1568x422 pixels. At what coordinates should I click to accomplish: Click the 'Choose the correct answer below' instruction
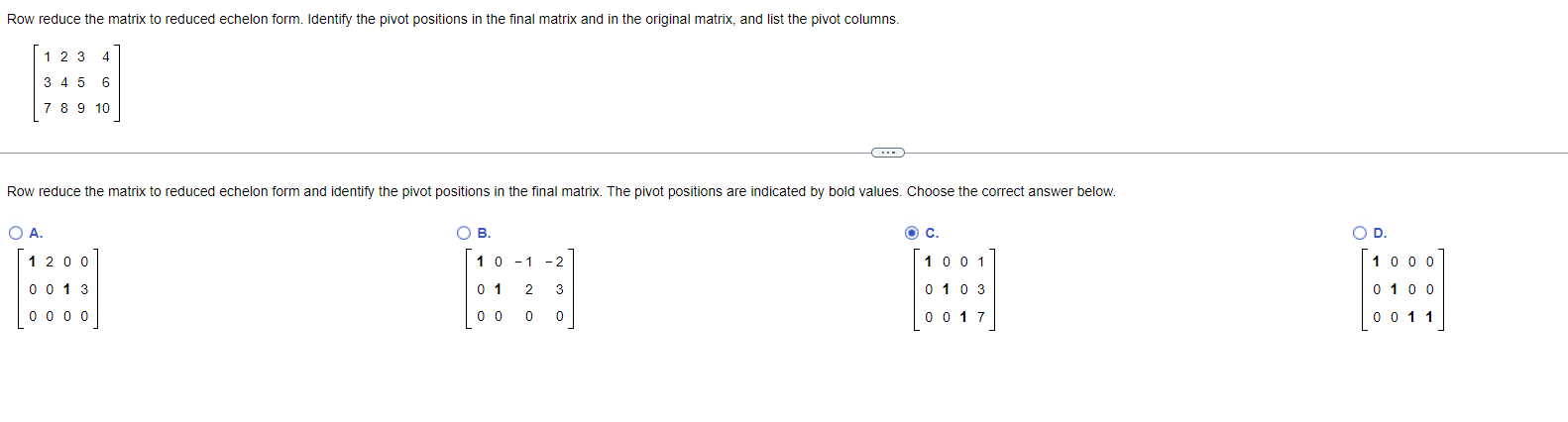[1011, 191]
